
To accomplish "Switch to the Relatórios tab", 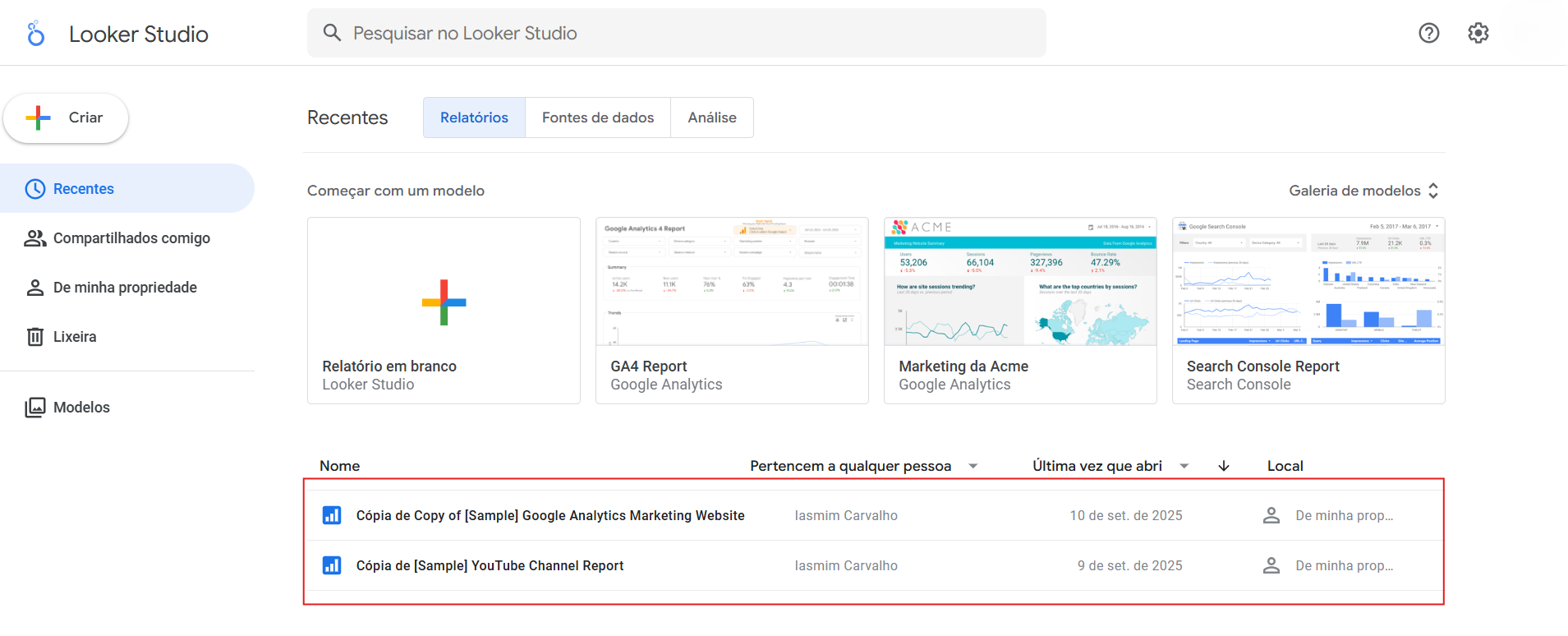I will 474,118.
